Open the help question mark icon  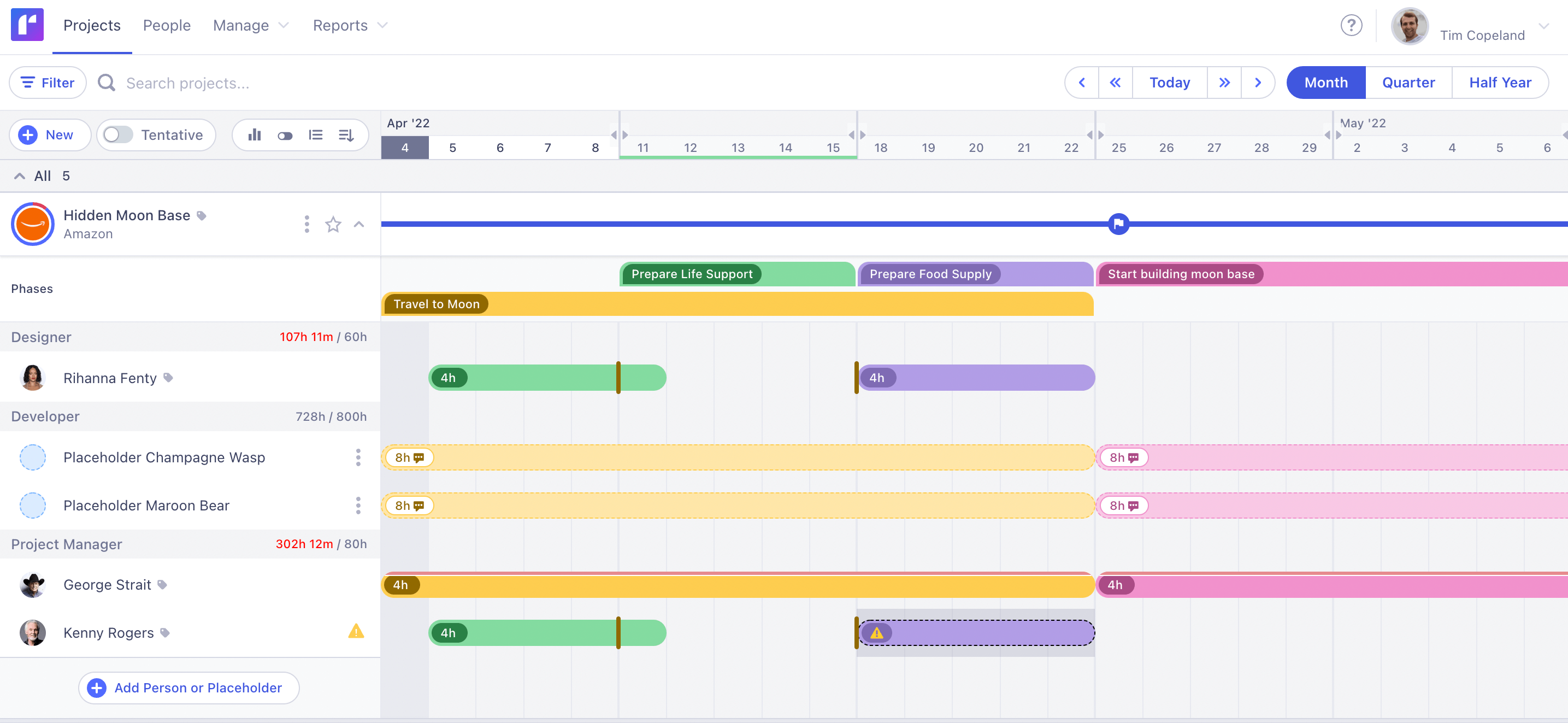point(1351,26)
